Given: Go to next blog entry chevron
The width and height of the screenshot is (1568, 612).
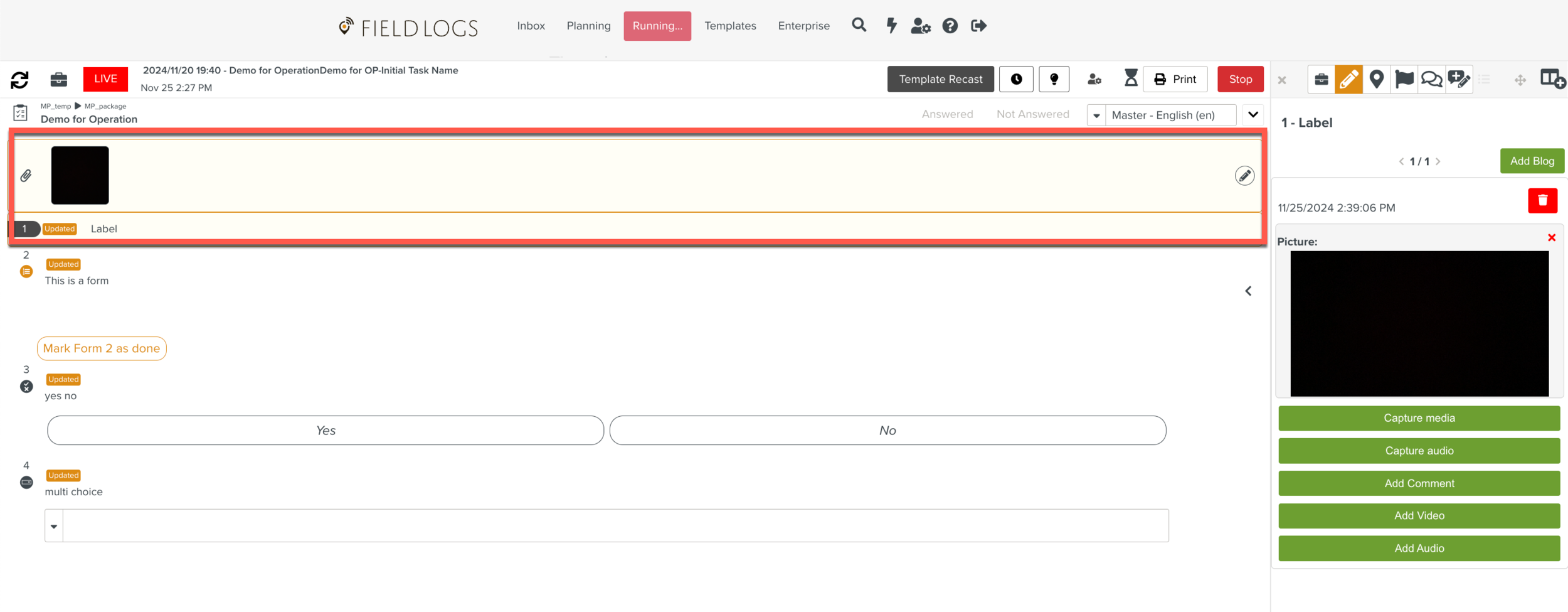Looking at the screenshot, I should pos(1438,162).
